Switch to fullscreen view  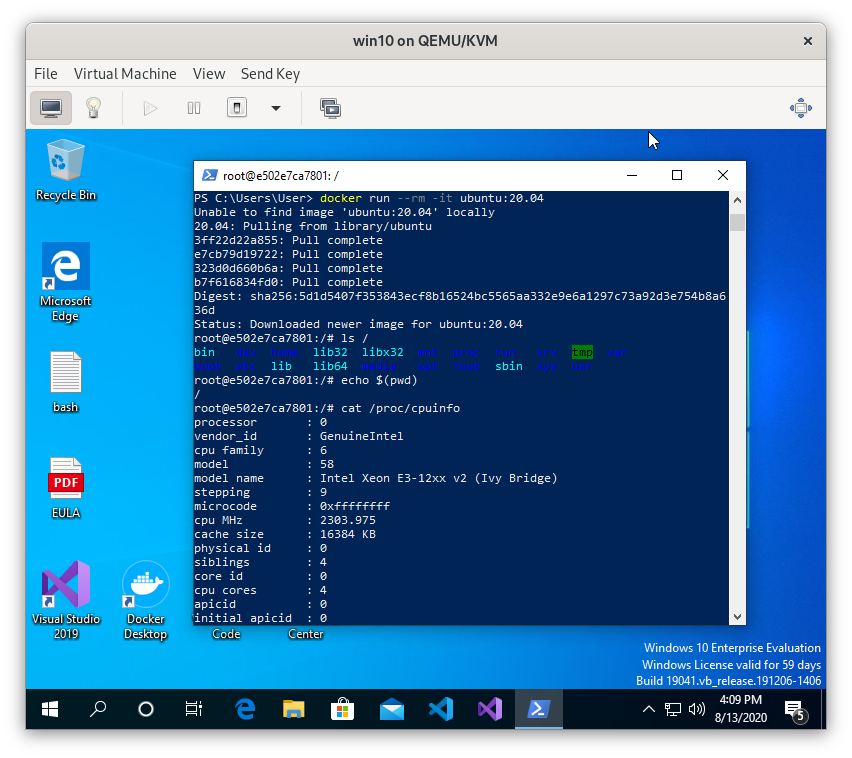[800, 108]
